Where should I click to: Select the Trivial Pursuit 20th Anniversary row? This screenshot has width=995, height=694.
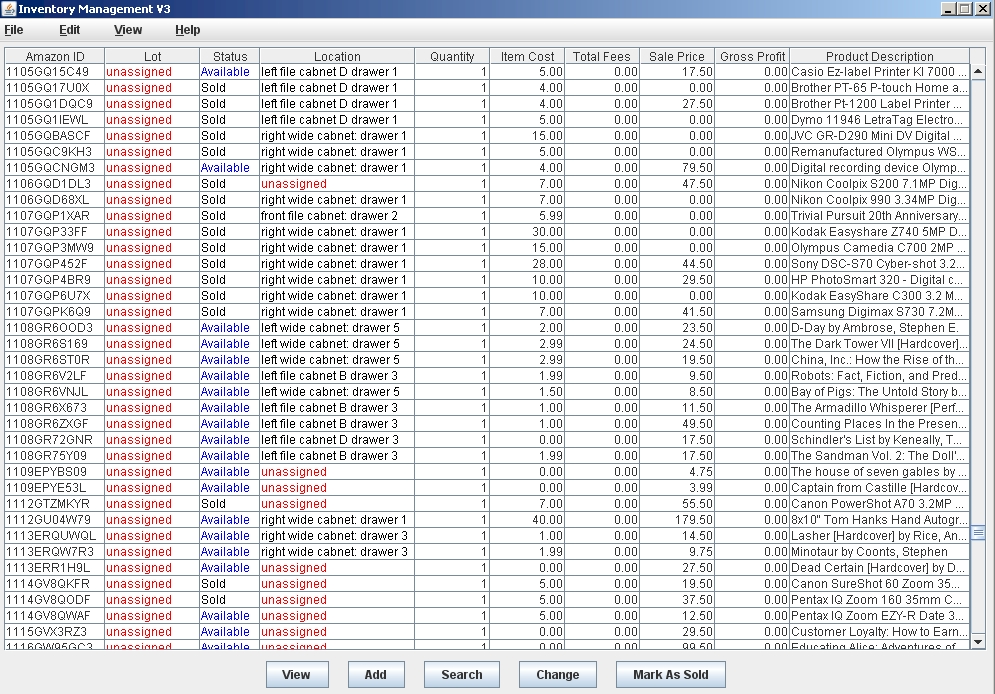[x=878, y=216]
